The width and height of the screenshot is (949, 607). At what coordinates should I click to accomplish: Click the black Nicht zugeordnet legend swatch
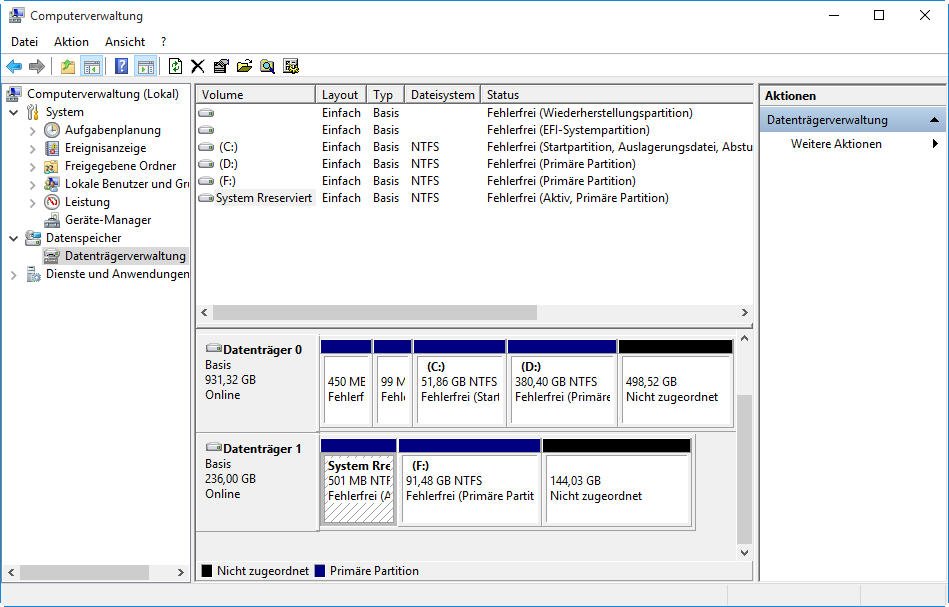point(207,571)
